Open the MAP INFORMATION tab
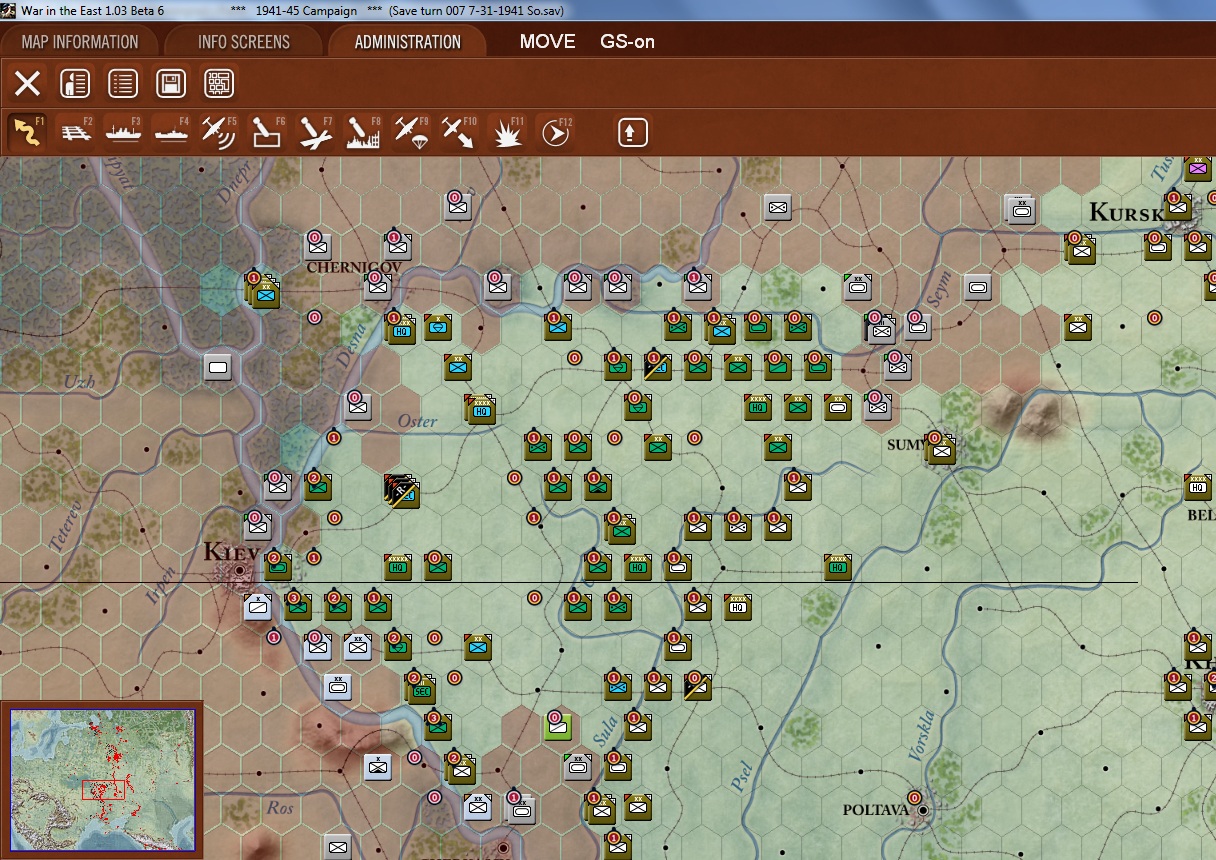The image size is (1216, 860). pos(80,42)
